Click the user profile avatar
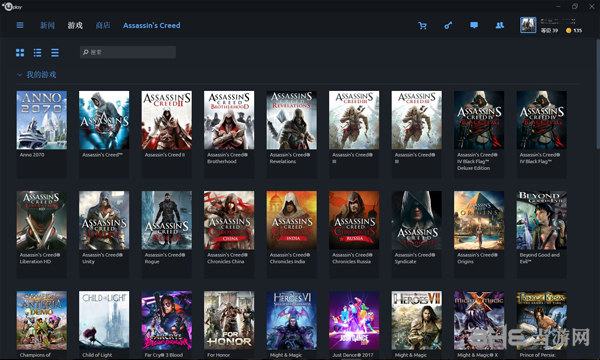The image size is (600, 360). point(528,25)
